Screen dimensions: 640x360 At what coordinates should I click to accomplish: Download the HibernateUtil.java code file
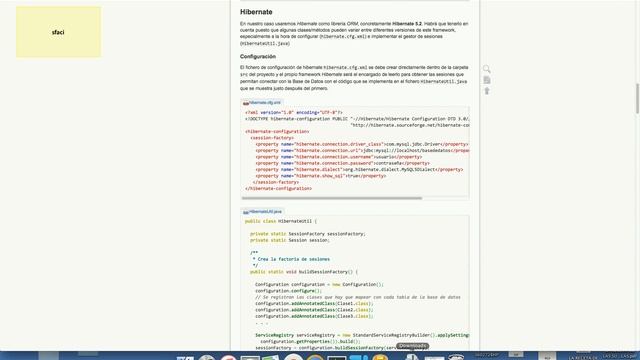[262, 211]
